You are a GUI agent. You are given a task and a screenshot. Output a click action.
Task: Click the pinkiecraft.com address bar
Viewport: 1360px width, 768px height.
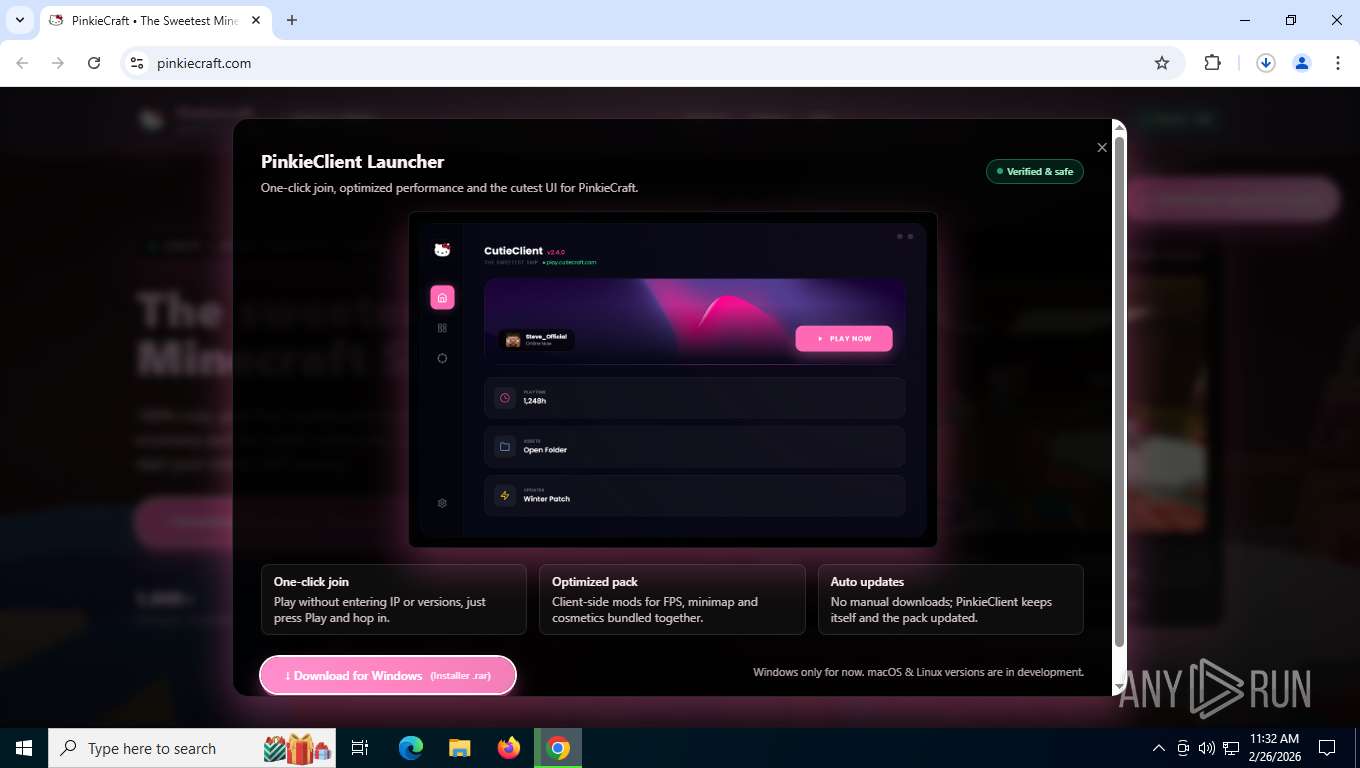650,63
